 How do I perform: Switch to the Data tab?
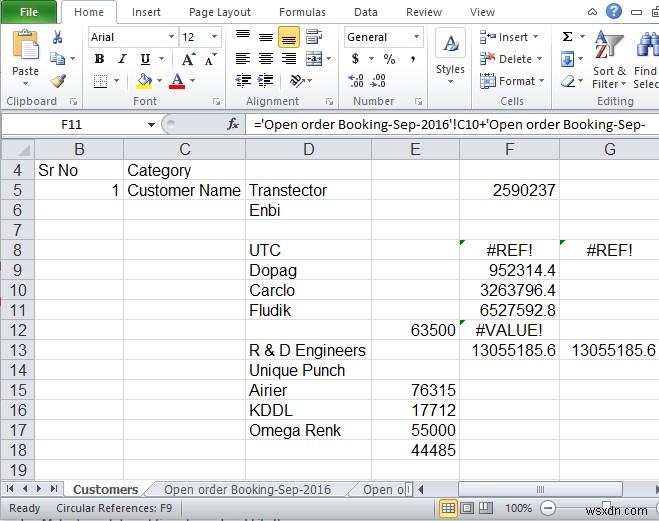click(x=366, y=12)
